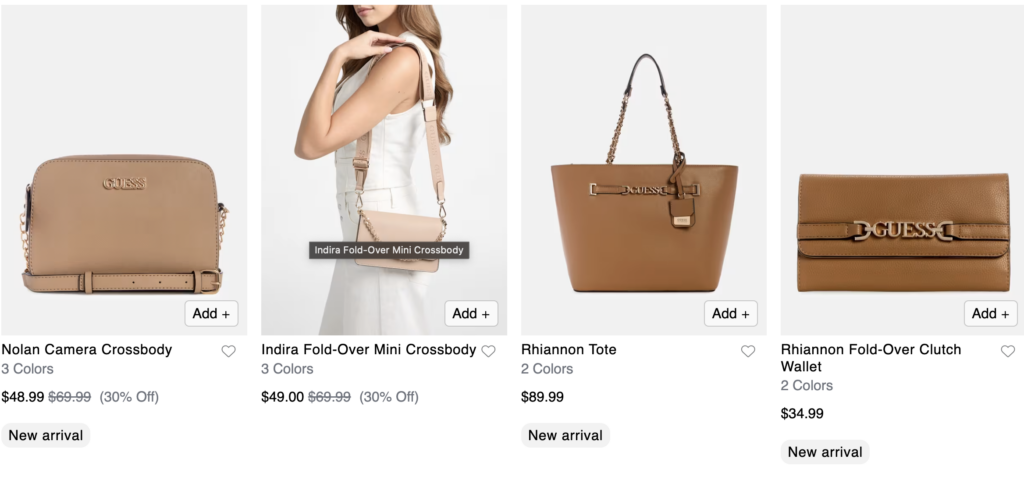Click New arrival badge under Rhiannon Tote
Viewport: 1024px width, 484px height.
[565, 435]
